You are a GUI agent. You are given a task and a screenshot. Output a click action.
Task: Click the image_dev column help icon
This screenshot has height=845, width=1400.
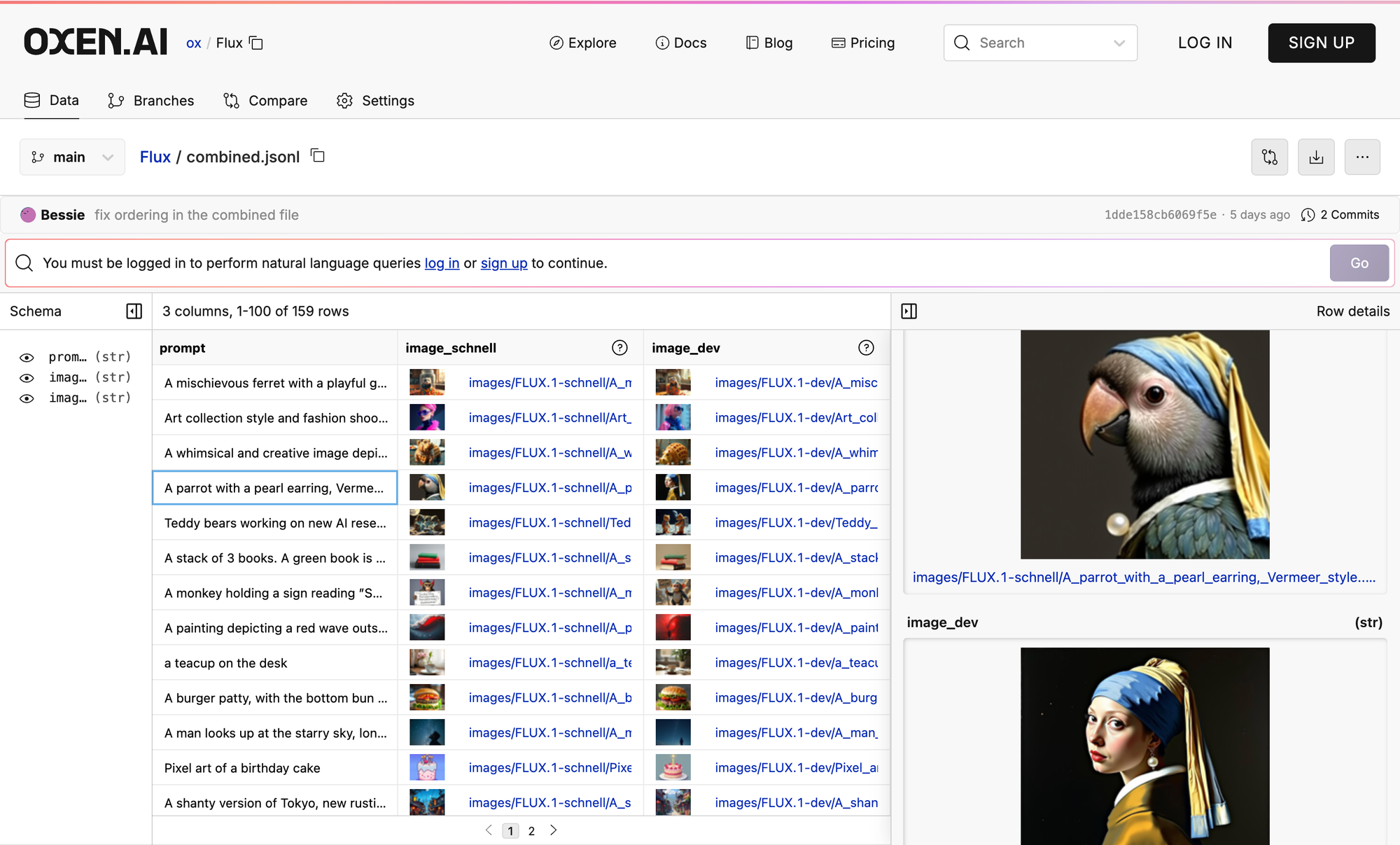(866, 348)
